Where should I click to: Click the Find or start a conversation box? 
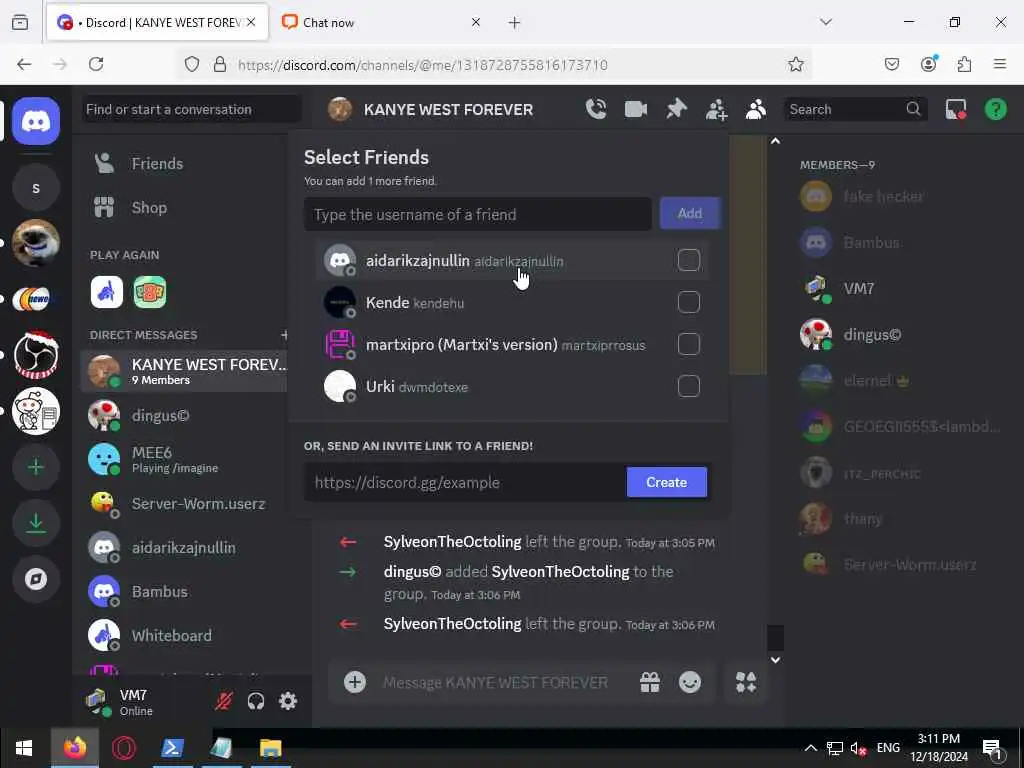192,109
